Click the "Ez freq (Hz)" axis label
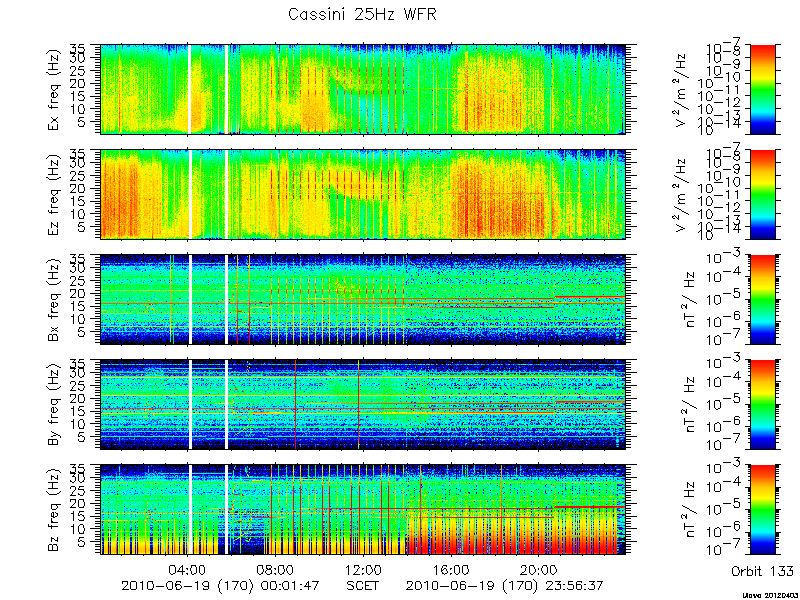Screen dimensions: 800x600 pyautogui.click(x=55, y=195)
